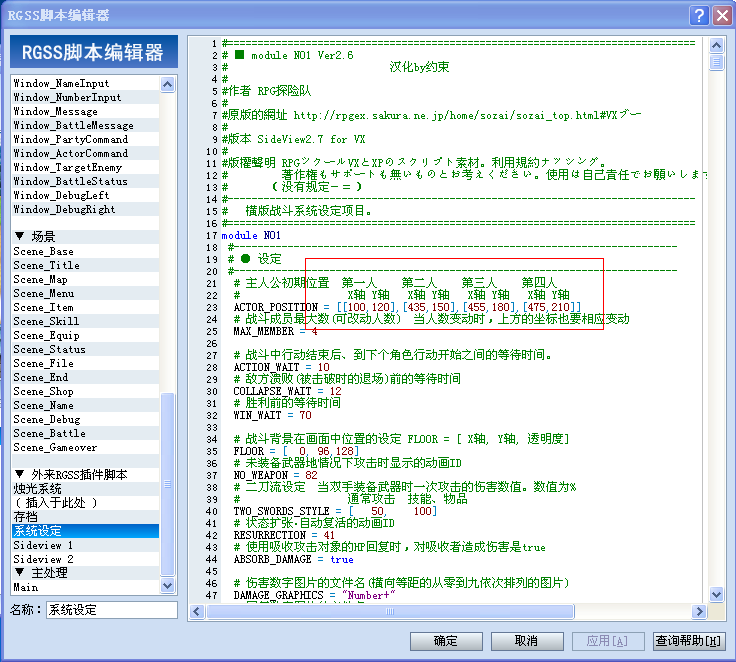Open the Scene_Shop script
736x662 pixels.
[x=85, y=392]
